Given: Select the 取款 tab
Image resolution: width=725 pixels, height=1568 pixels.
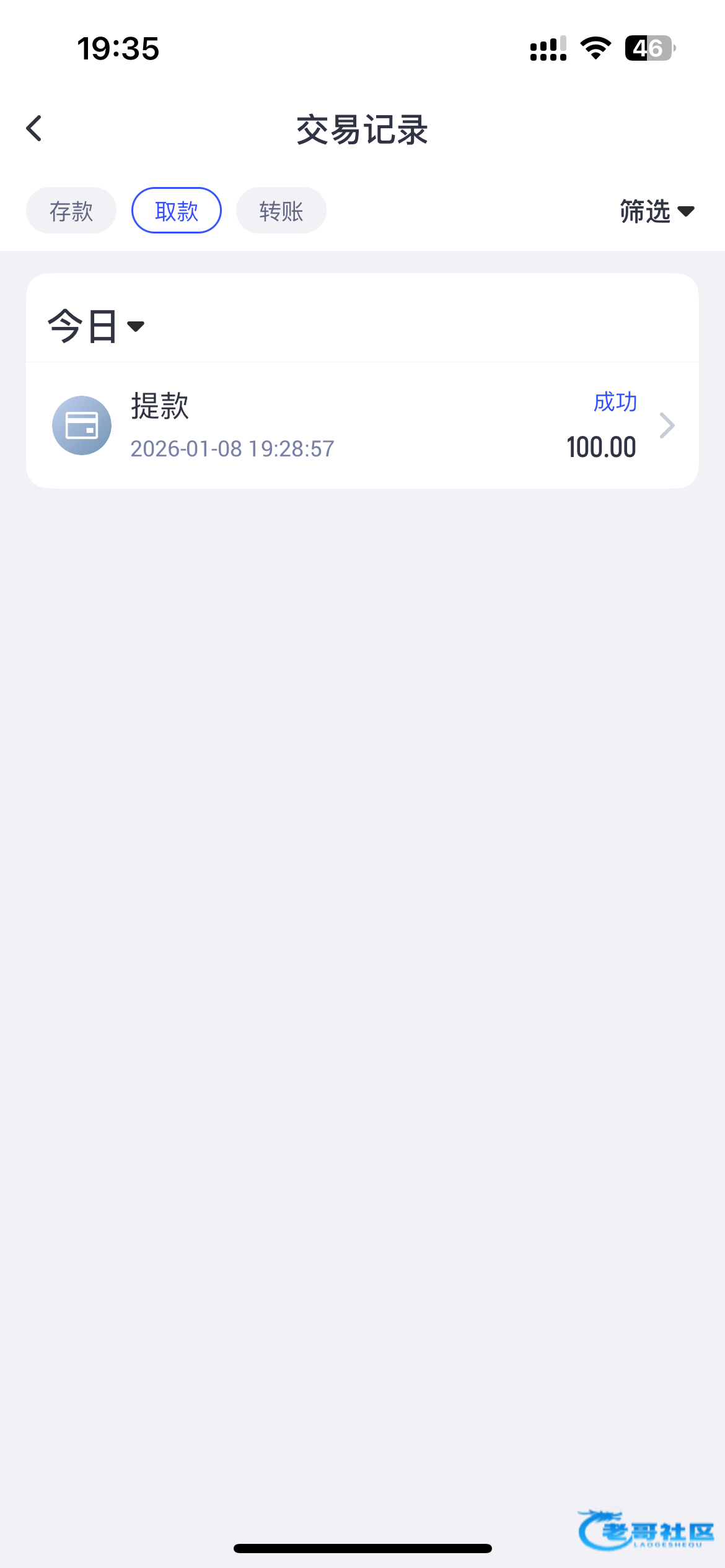Looking at the screenshot, I should point(177,211).
